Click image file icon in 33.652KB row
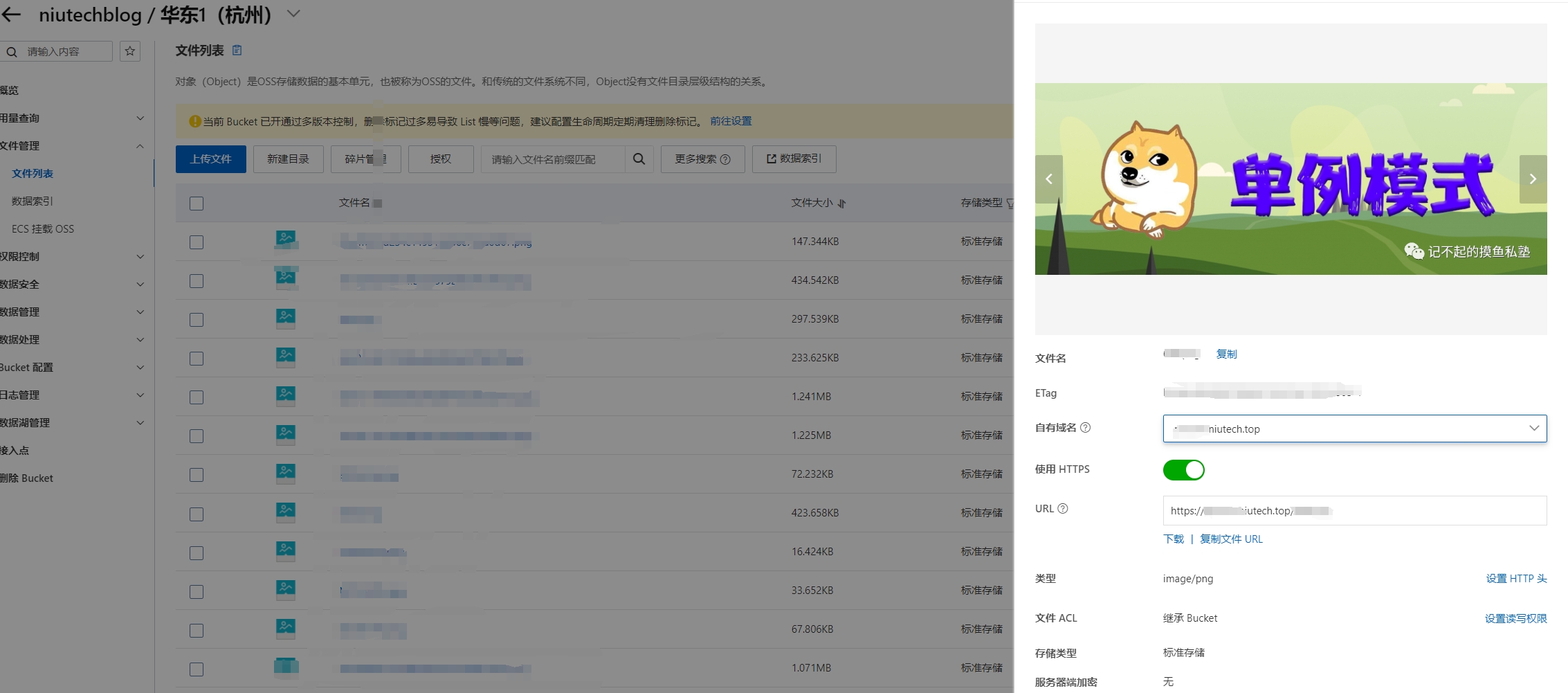Viewport: 1568px width, 693px height. tap(286, 588)
